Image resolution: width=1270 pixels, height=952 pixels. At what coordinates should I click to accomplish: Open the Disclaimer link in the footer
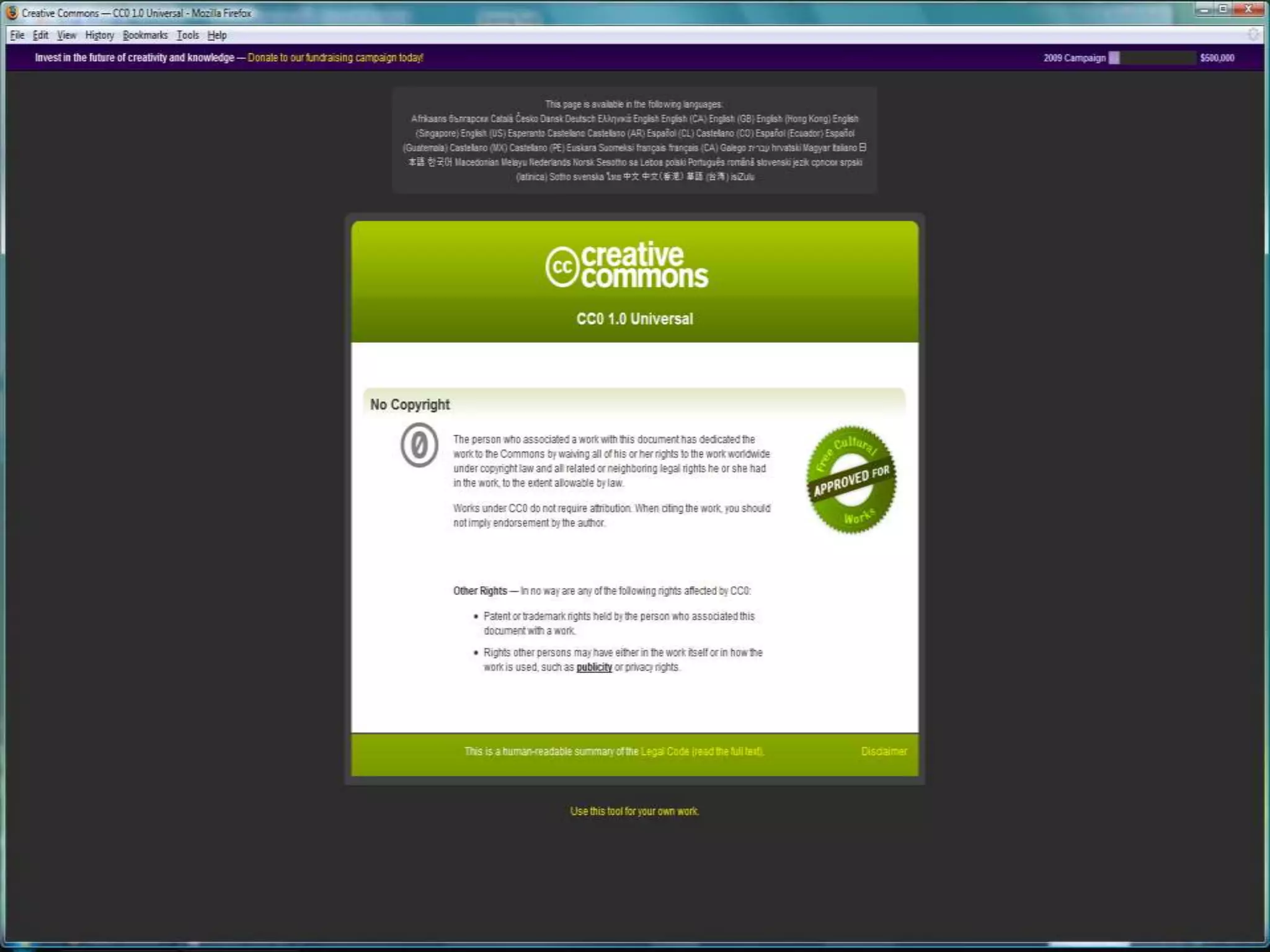pos(884,751)
